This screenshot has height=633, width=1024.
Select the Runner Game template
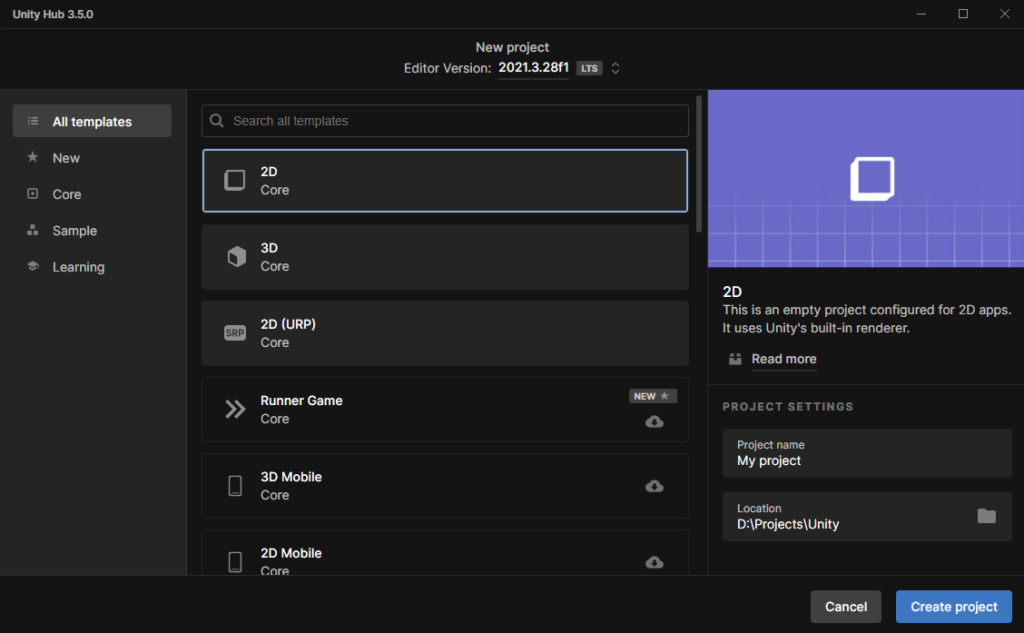(x=445, y=410)
